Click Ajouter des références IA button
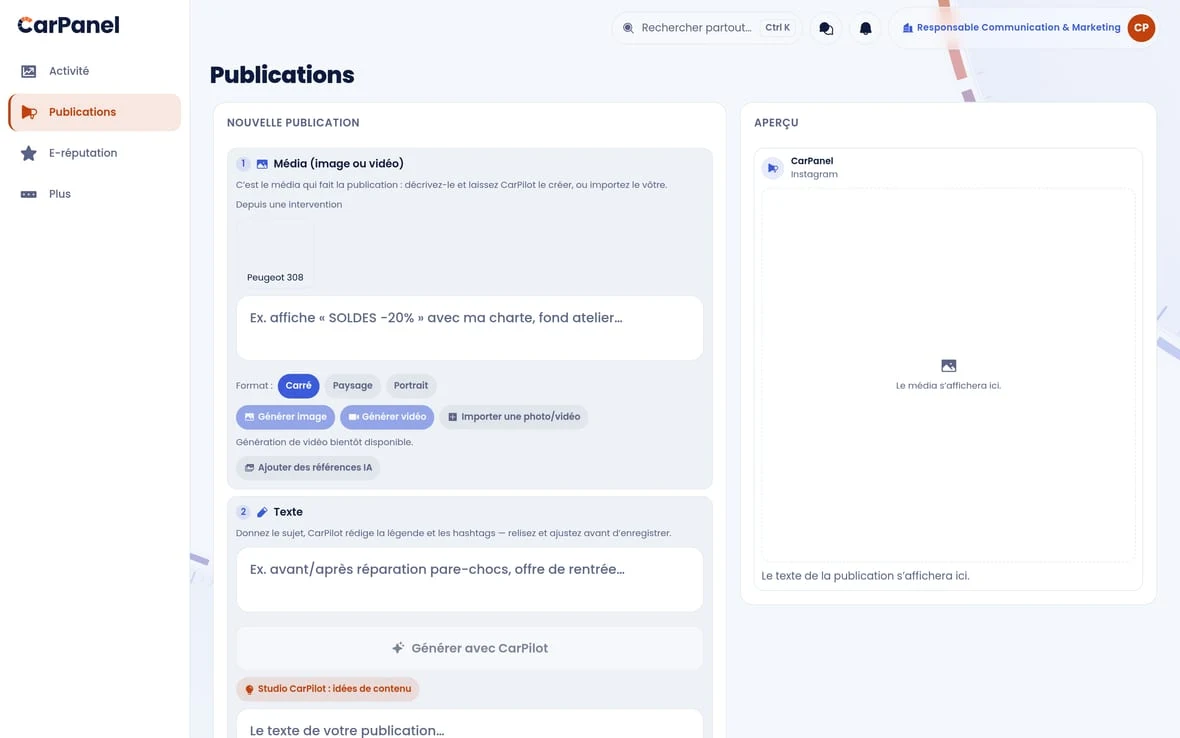The width and height of the screenshot is (1180, 738). [308, 468]
